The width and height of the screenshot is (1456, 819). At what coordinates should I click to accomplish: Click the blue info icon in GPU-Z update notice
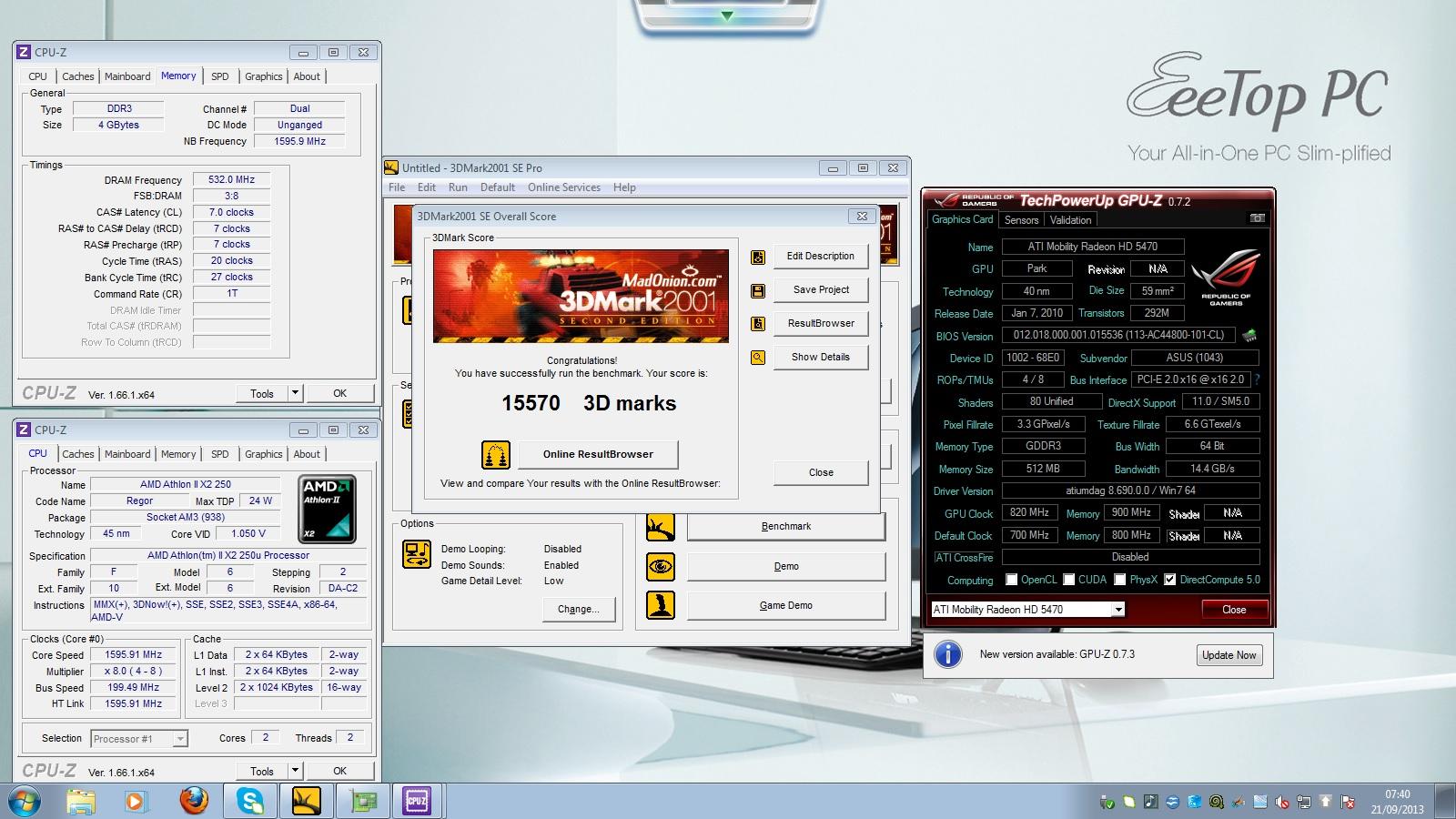[948, 654]
